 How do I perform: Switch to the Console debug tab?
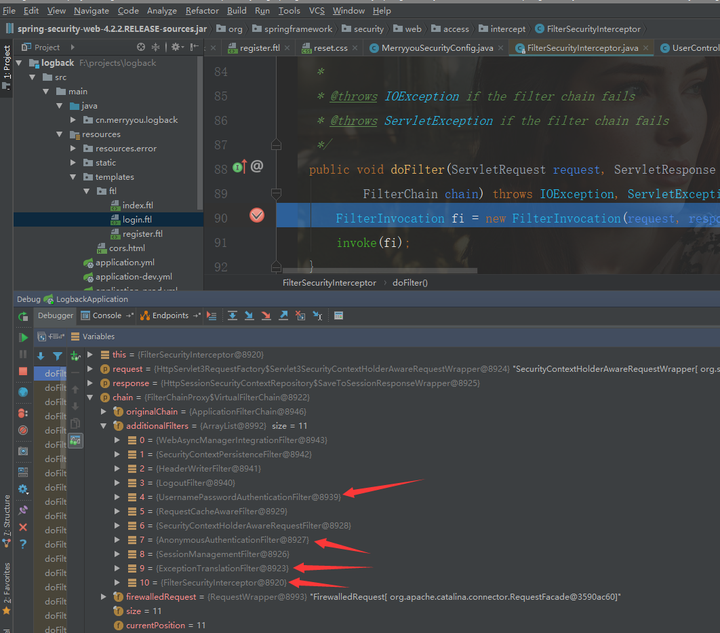click(106, 316)
